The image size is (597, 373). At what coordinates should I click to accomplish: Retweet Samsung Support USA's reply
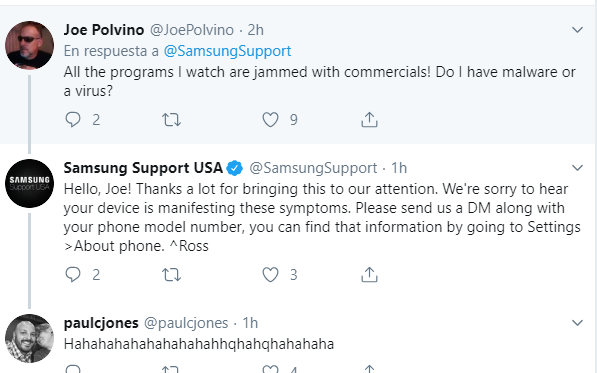tap(171, 275)
